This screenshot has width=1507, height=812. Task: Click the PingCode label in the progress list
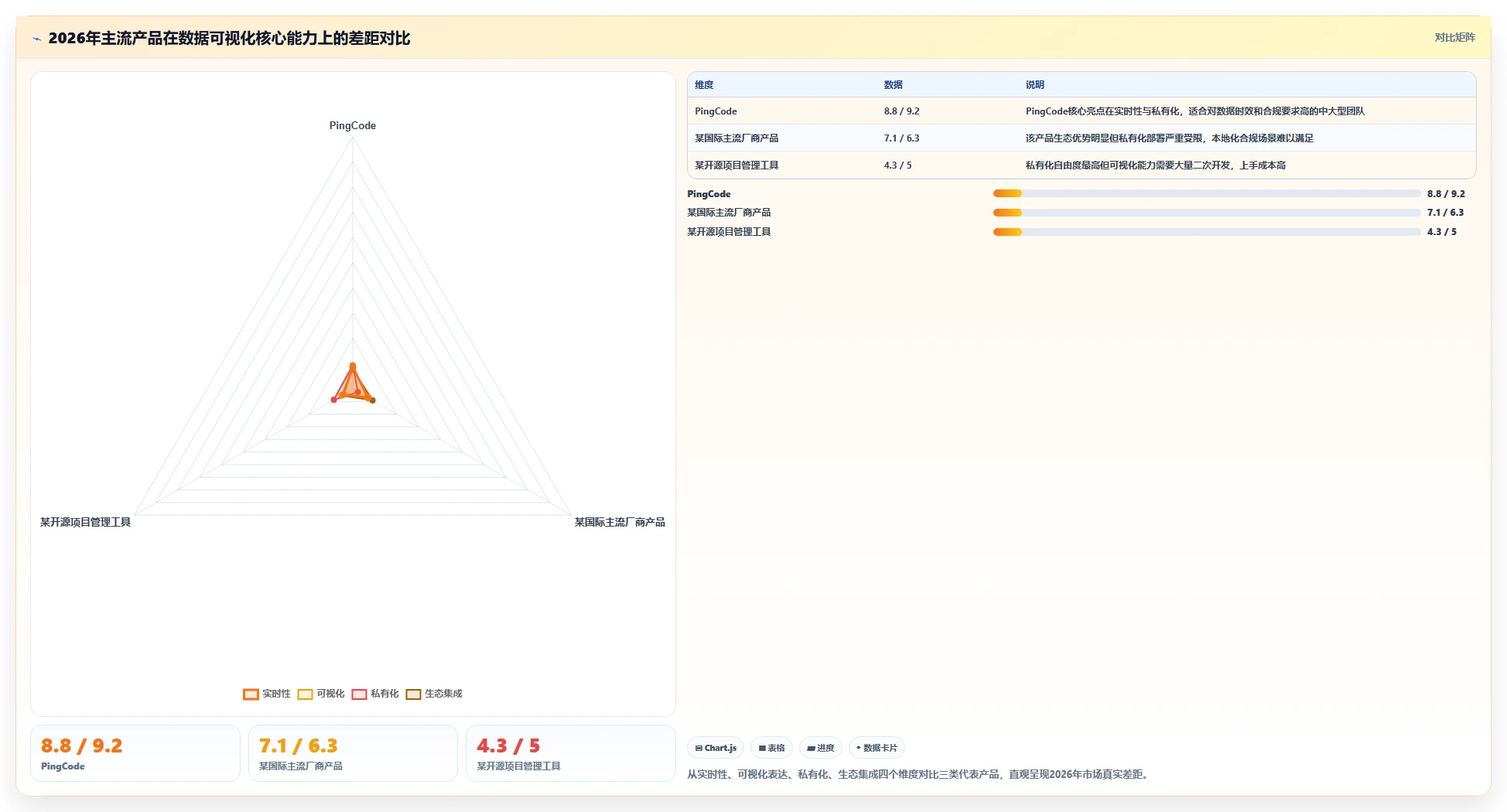[709, 194]
